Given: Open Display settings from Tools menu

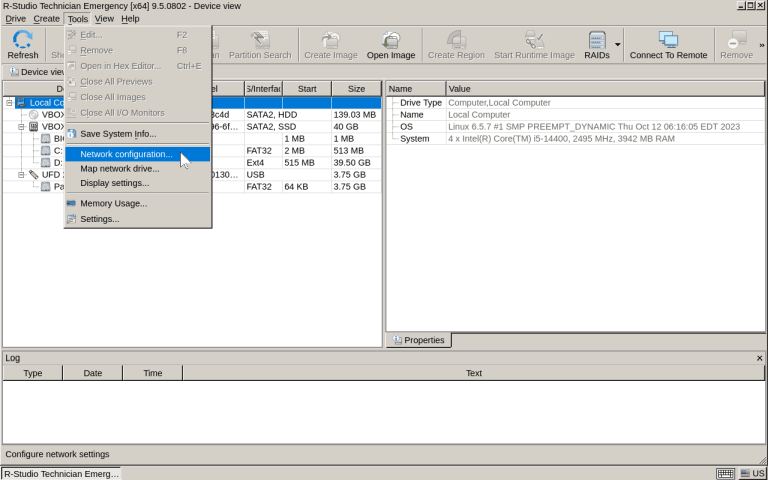Looking at the screenshot, I should point(114,183).
